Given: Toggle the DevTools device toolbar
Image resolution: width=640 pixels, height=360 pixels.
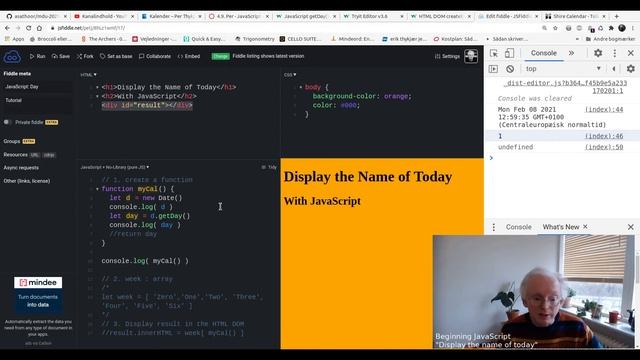Looking at the screenshot, I should point(509,53).
